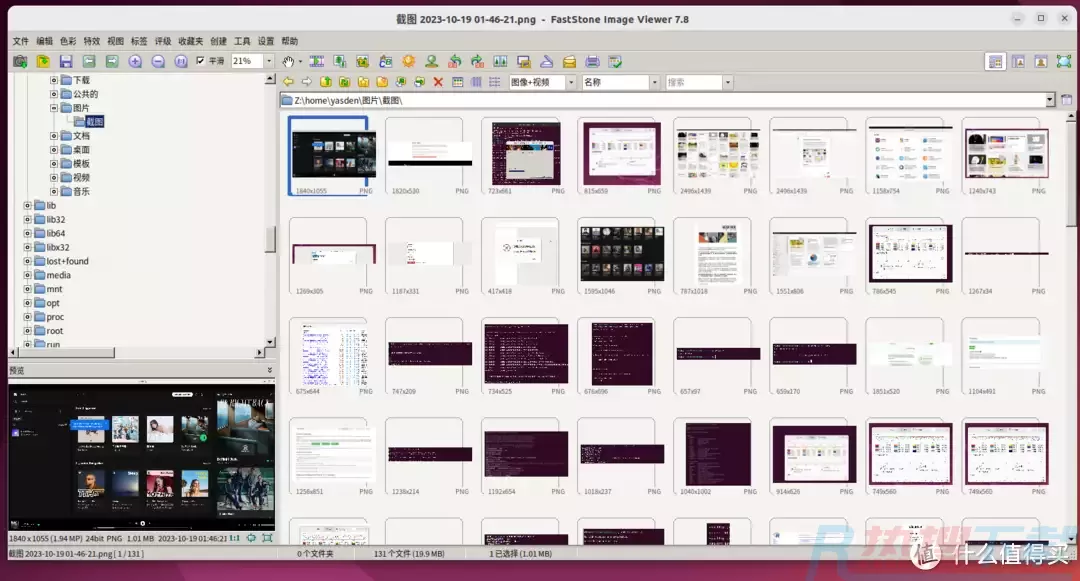Image resolution: width=1080 pixels, height=581 pixels.
Task: Click the yellow back arrow navigation icon
Action: 288,82
